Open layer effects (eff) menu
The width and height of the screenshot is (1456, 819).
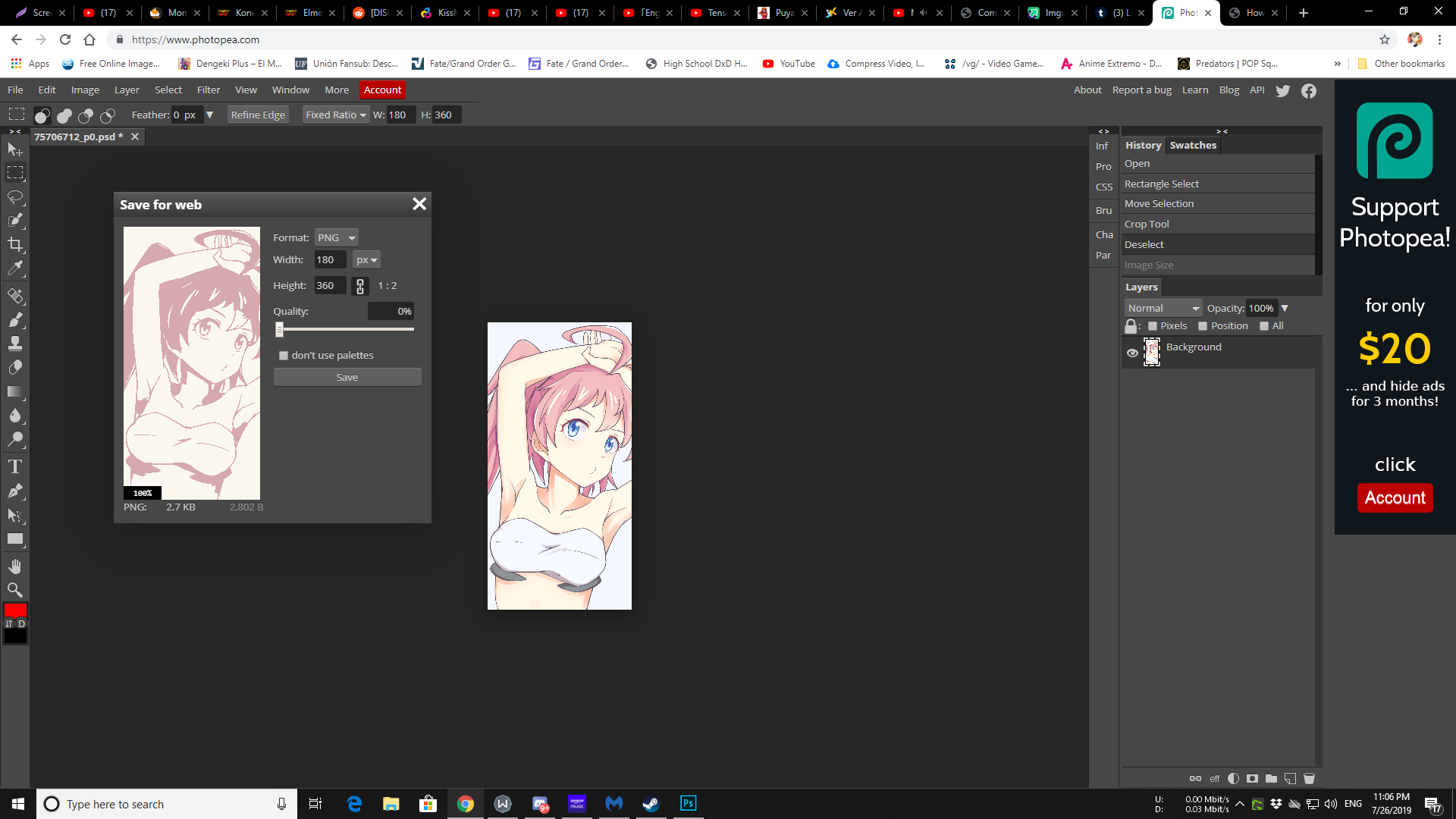coord(1215,779)
